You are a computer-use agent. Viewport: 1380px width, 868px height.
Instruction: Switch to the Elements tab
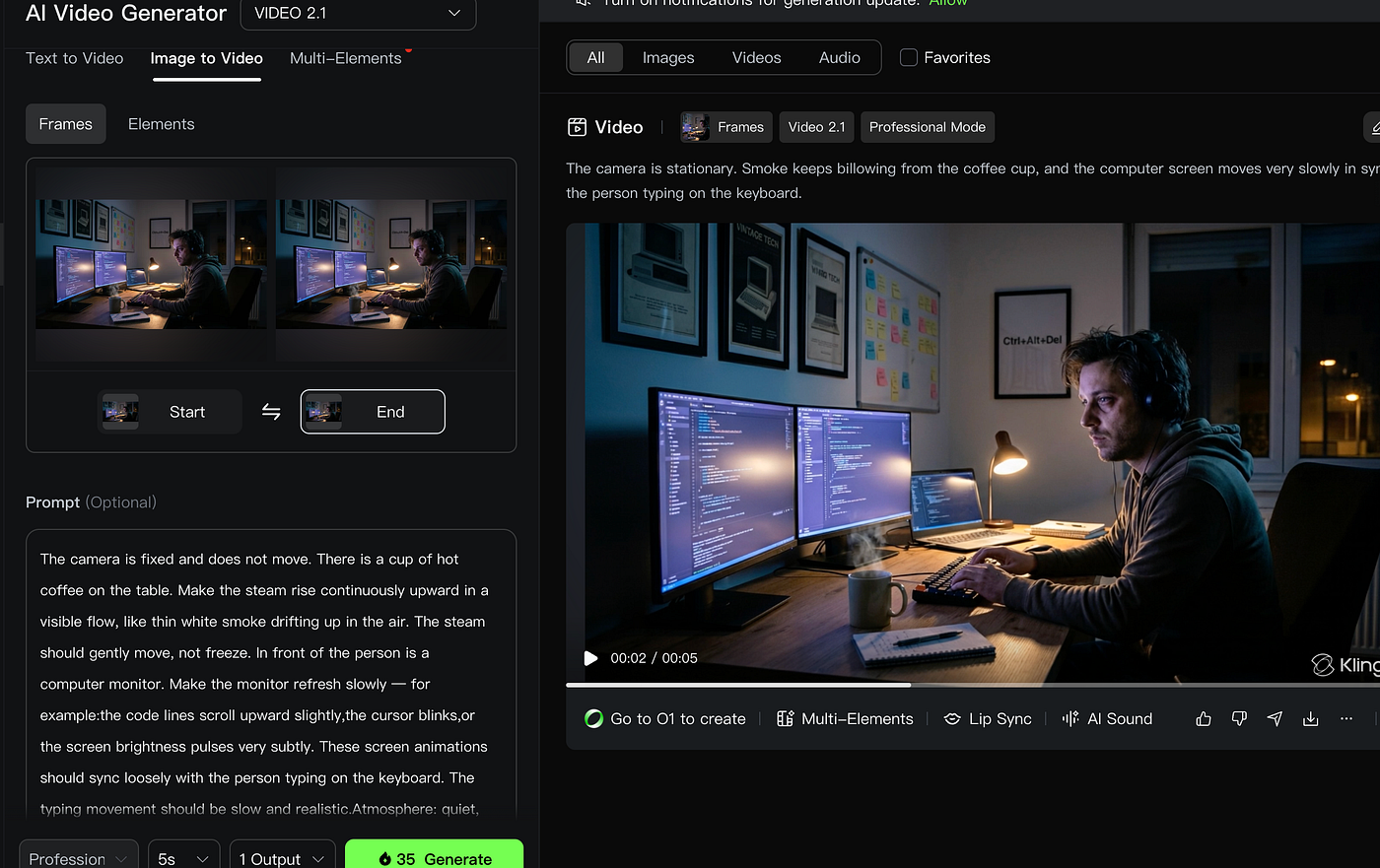click(161, 124)
